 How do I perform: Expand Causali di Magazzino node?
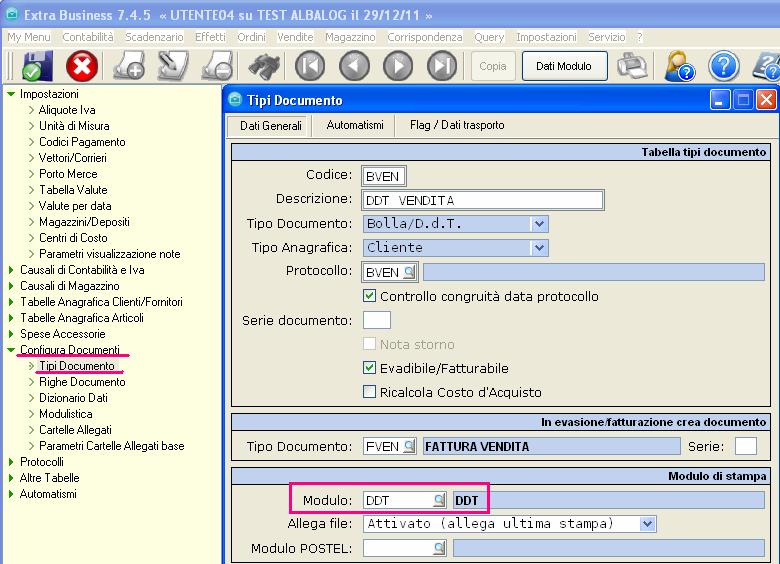pyautogui.click(x=11, y=286)
